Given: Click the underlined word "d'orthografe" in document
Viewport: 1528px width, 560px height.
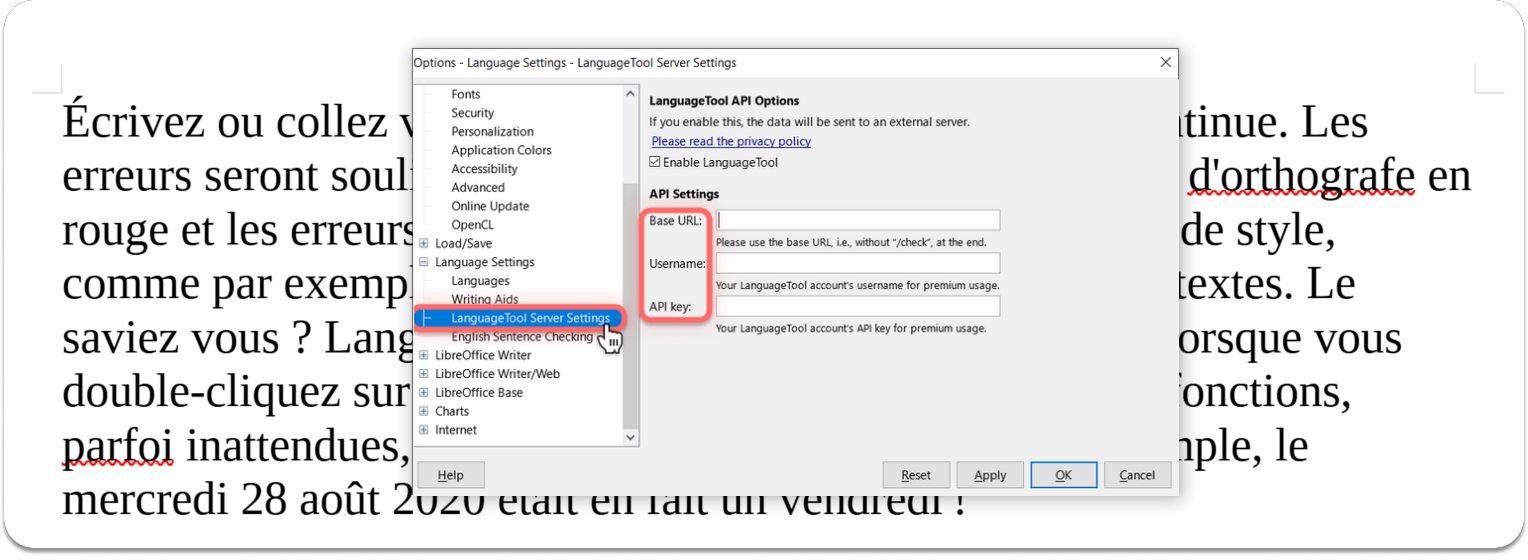Looking at the screenshot, I should (x=1302, y=176).
